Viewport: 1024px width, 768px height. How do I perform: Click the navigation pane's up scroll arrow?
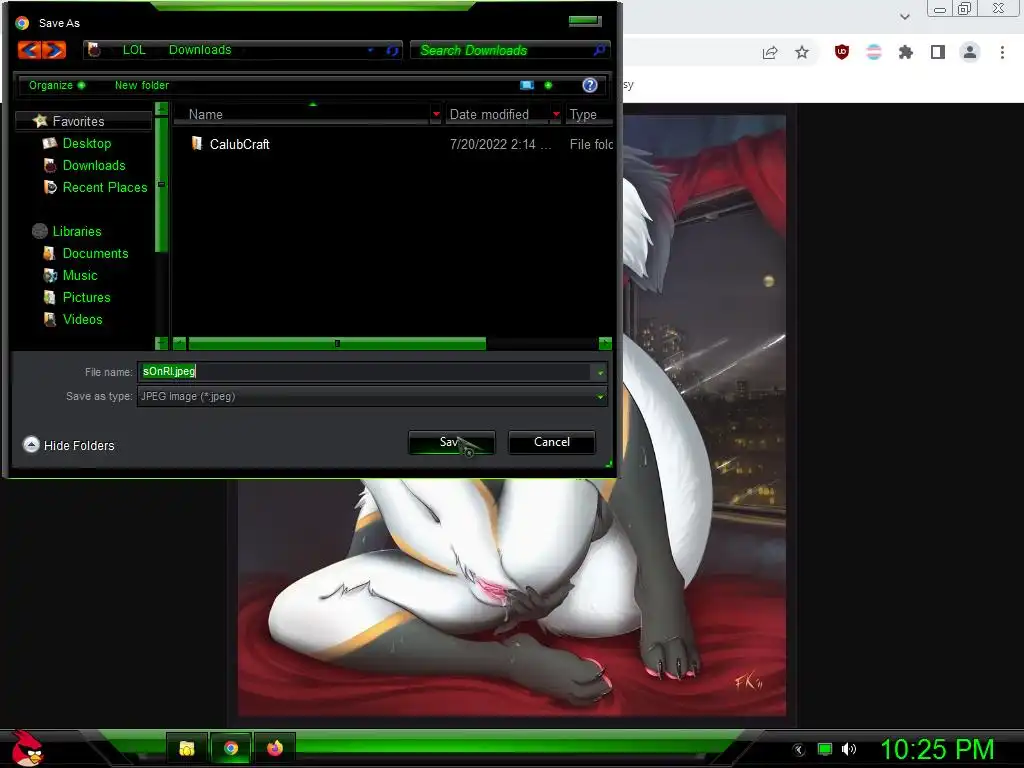[x=161, y=109]
